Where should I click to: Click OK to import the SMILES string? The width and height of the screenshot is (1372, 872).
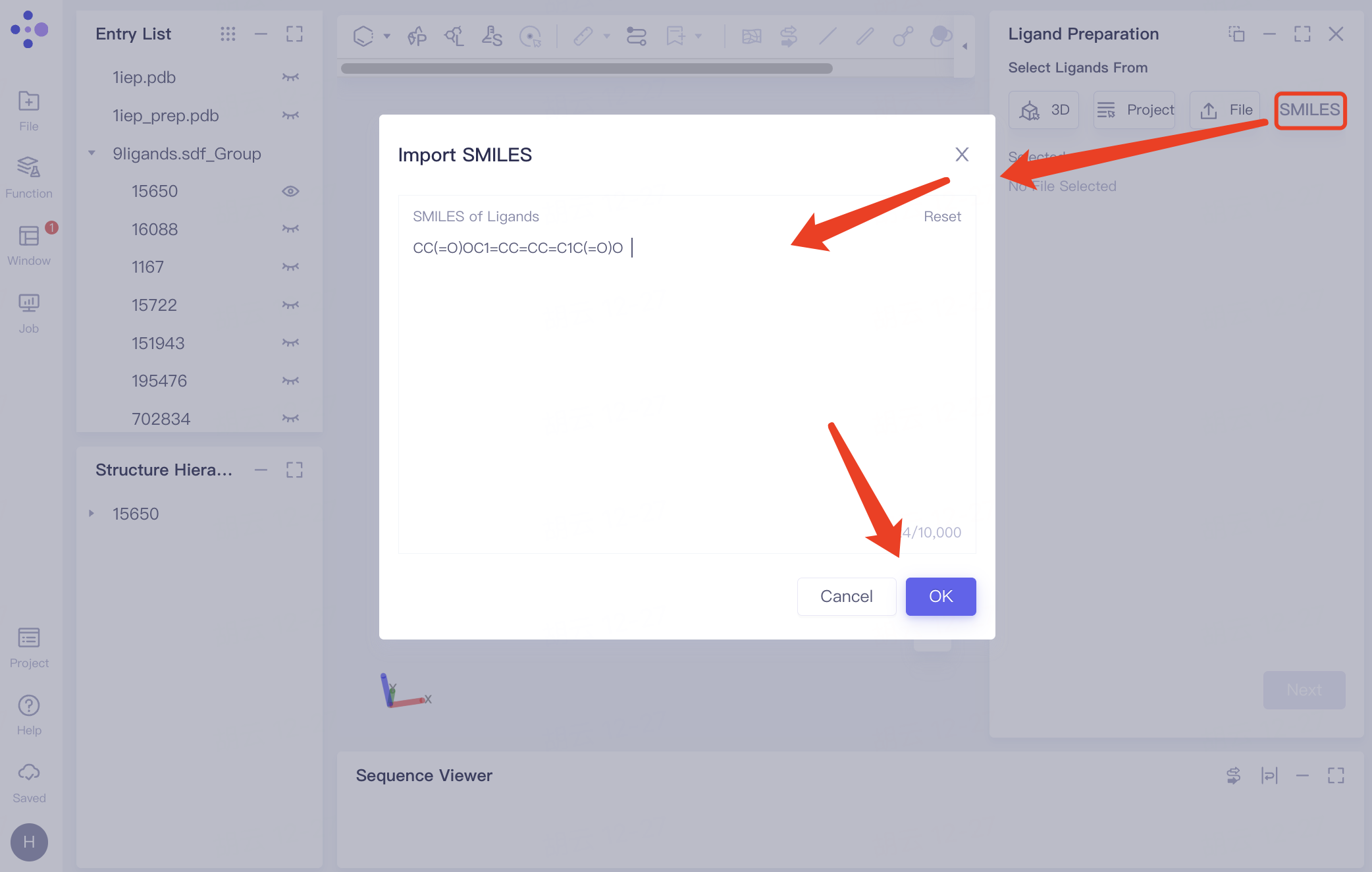pyautogui.click(x=940, y=596)
